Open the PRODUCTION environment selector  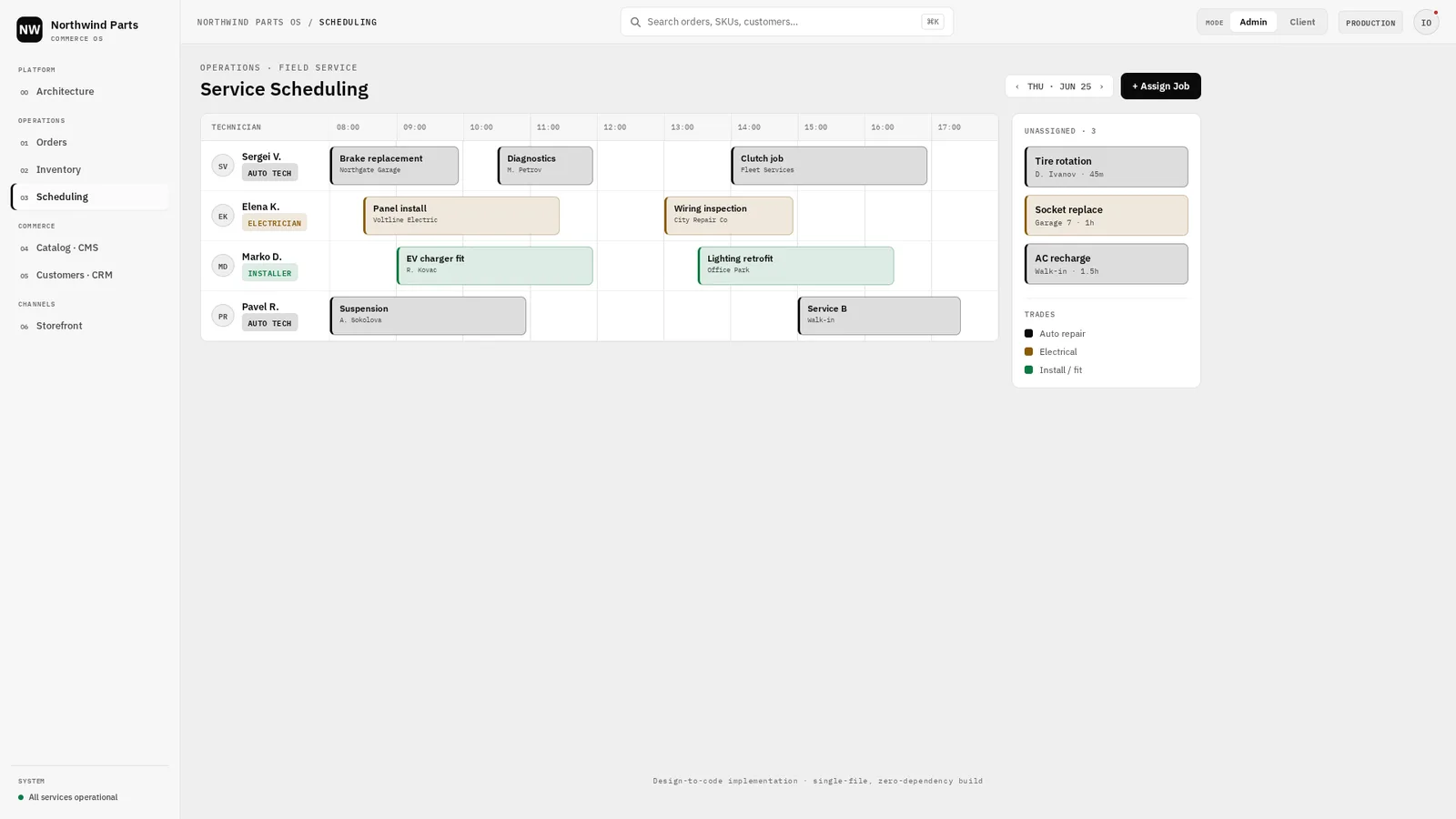(1370, 23)
